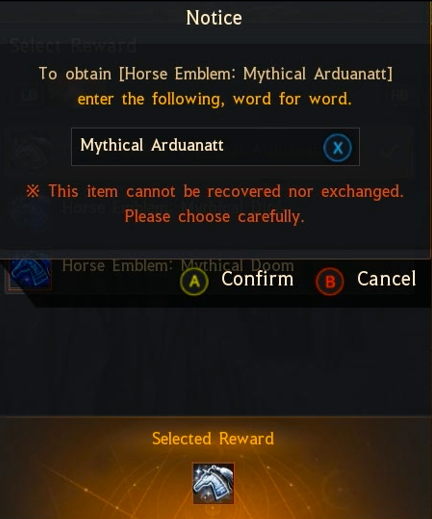Click the ※ warning symbol

pos(33,191)
